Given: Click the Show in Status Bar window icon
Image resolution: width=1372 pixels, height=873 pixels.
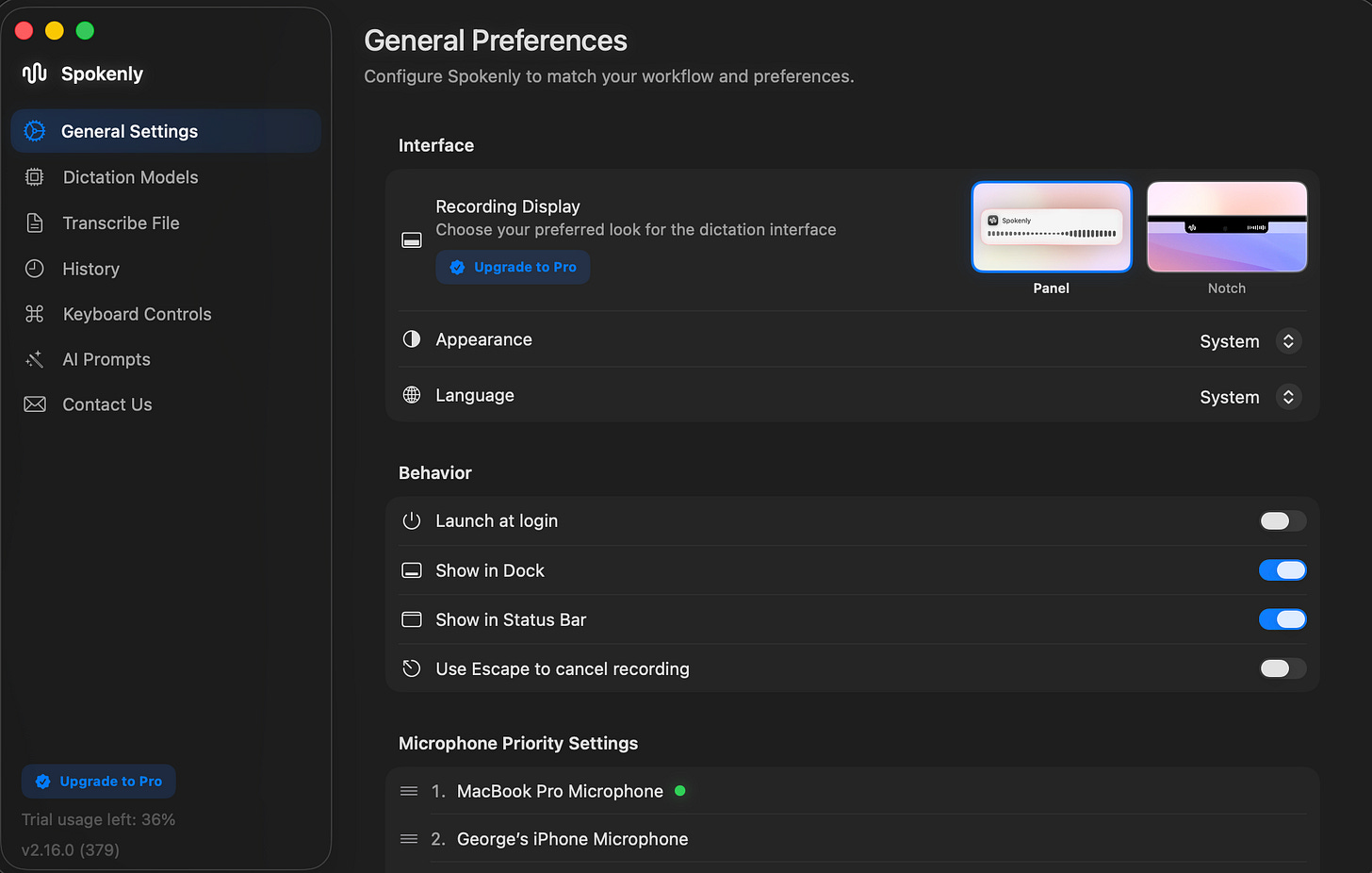Looking at the screenshot, I should point(412,619).
